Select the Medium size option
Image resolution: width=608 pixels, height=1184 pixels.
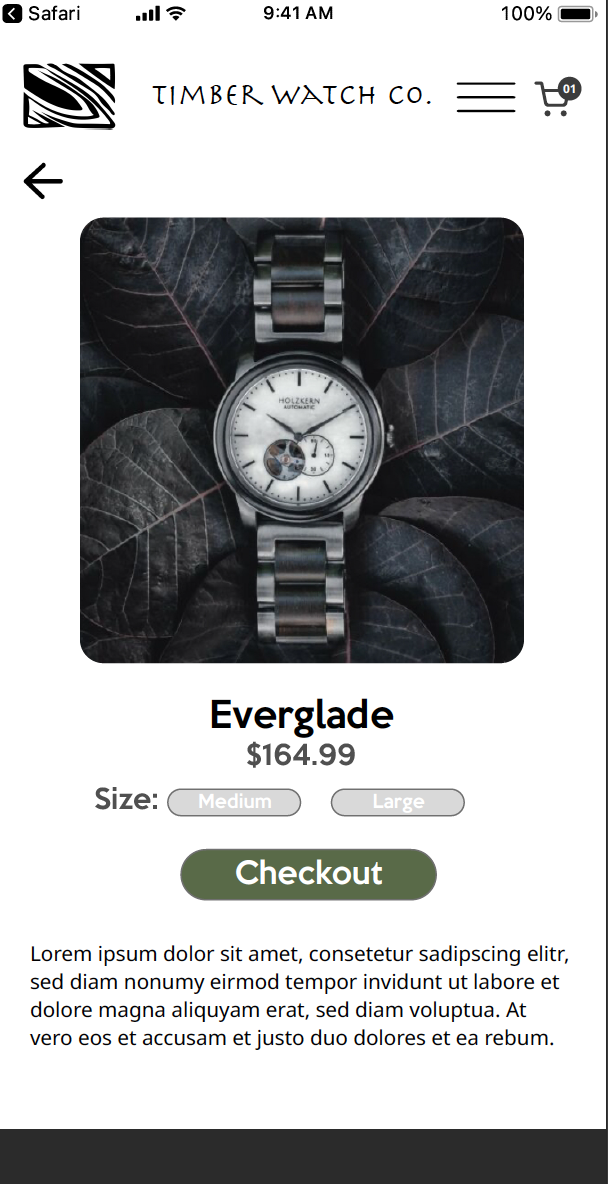point(234,802)
